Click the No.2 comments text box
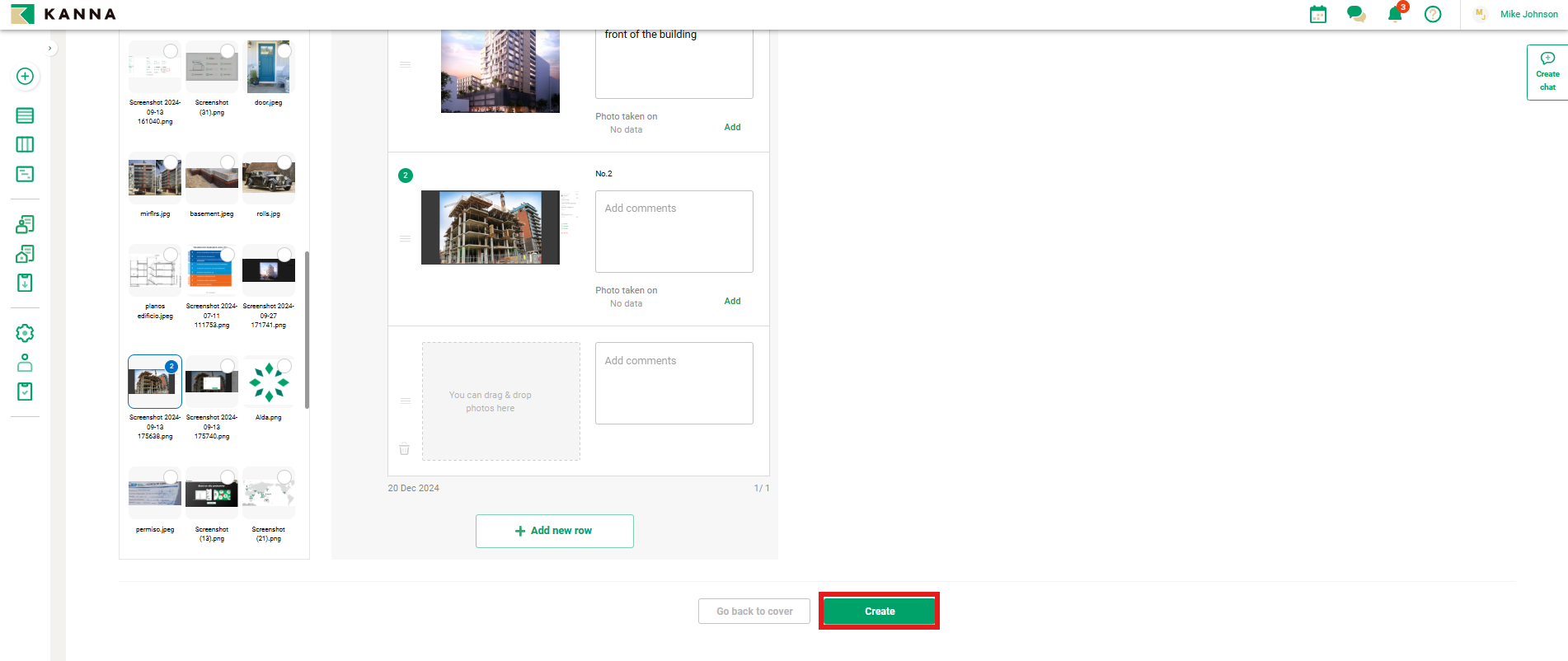The height and width of the screenshot is (661, 1568). (x=674, y=232)
